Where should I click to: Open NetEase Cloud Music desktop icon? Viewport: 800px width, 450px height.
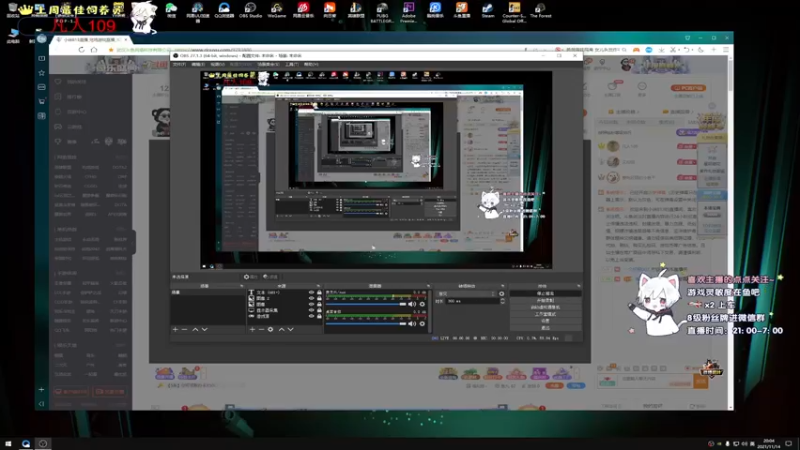(x=303, y=10)
